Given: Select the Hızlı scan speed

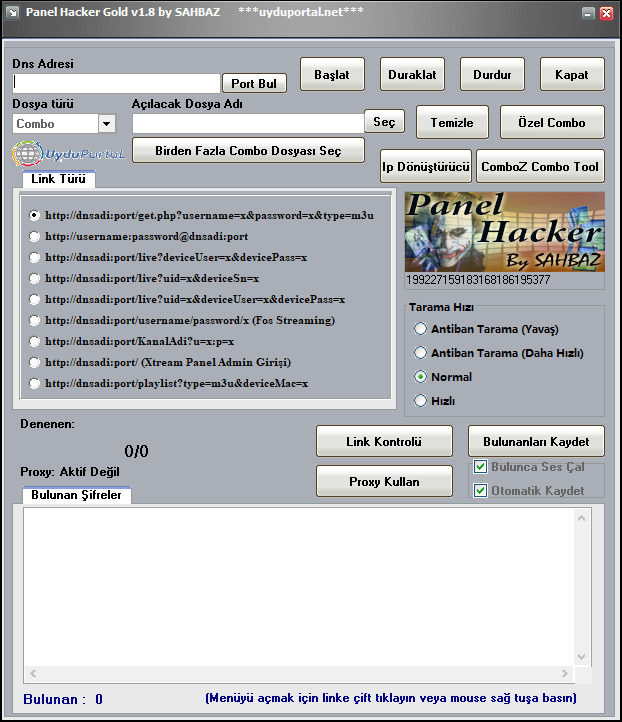Looking at the screenshot, I should pyautogui.click(x=421, y=401).
